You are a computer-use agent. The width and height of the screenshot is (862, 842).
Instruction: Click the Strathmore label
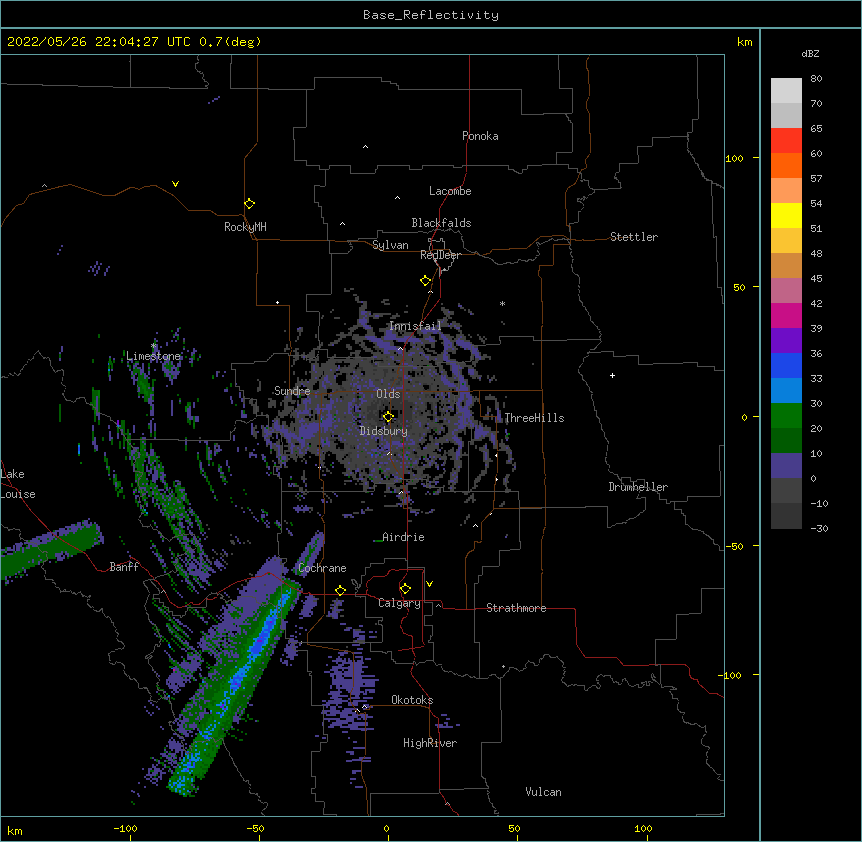point(516,608)
